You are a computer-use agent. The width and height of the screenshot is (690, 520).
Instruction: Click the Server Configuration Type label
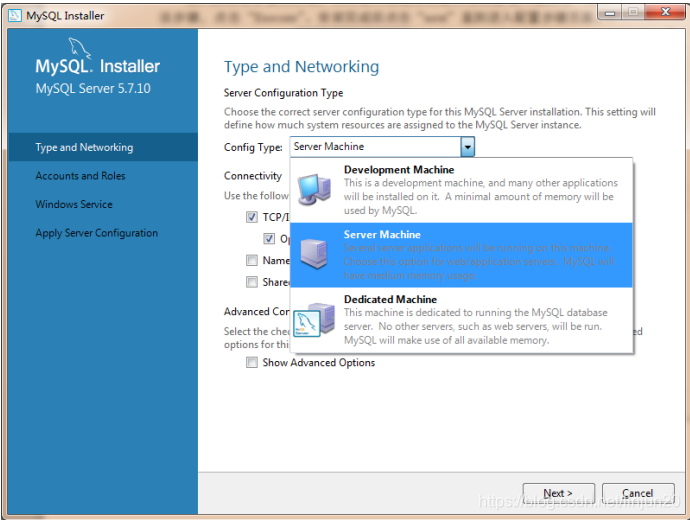point(283,93)
